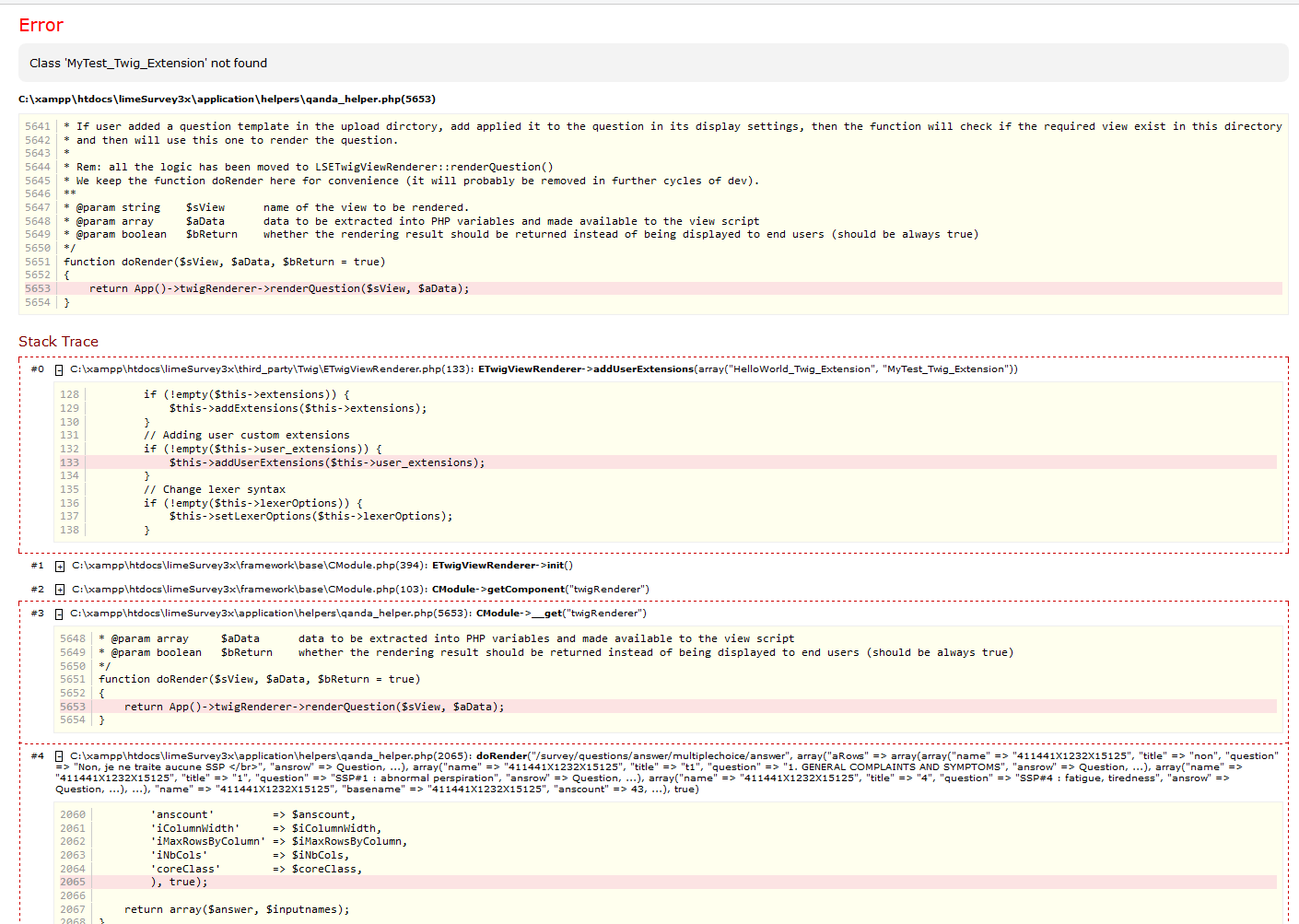Image resolution: width=1299 pixels, height=924 pixels.
Task: Collapse stack frame #4 minus icon
Action: coord(59,757)
